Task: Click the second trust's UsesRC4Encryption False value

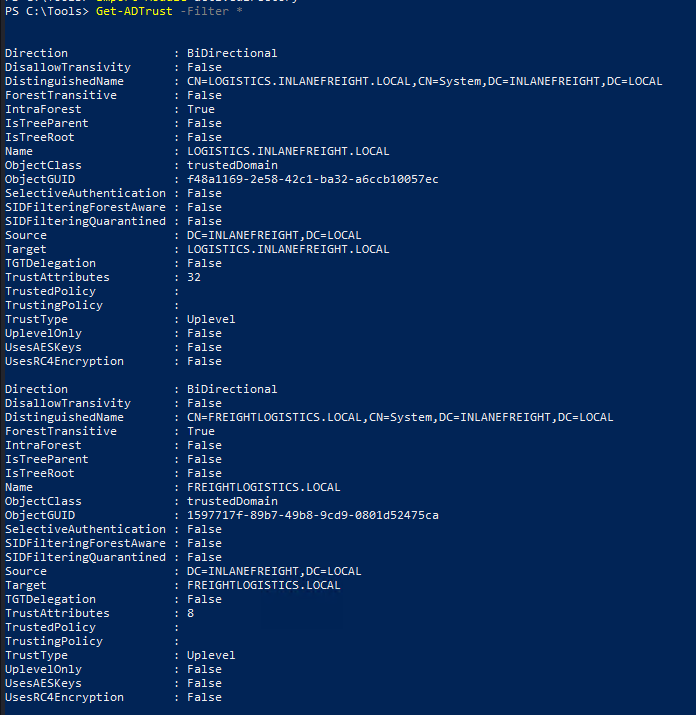Action: [x=204, y=698]
